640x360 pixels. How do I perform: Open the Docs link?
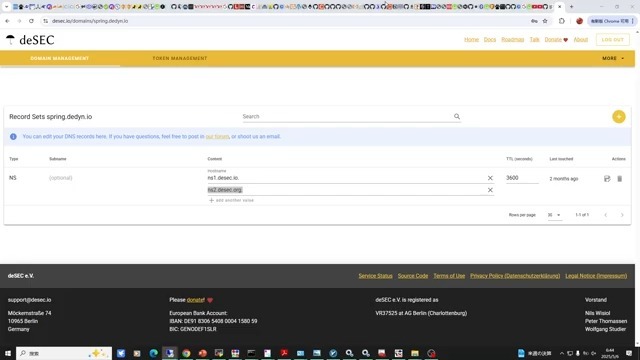490,40
